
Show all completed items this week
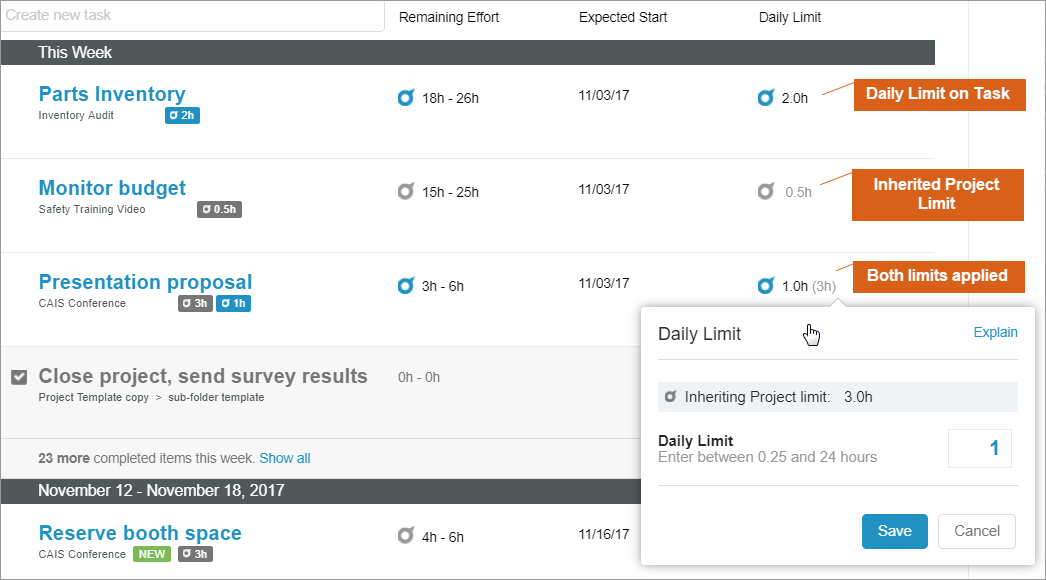(x=284, y=458)
